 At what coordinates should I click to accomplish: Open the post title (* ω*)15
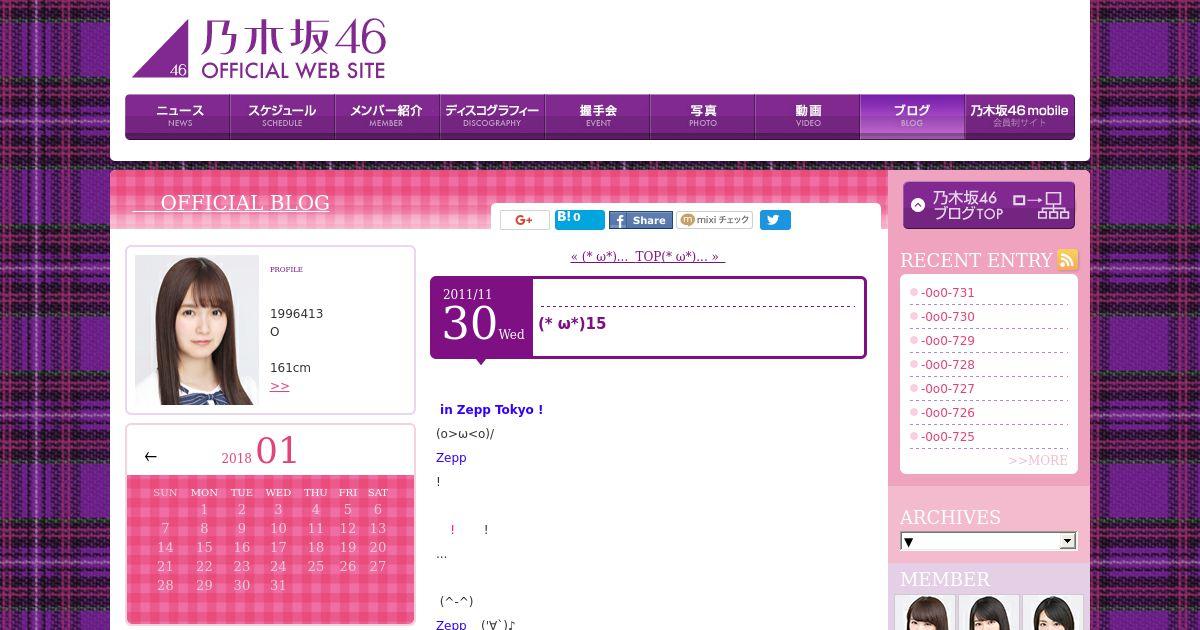[x=572, y=323]
